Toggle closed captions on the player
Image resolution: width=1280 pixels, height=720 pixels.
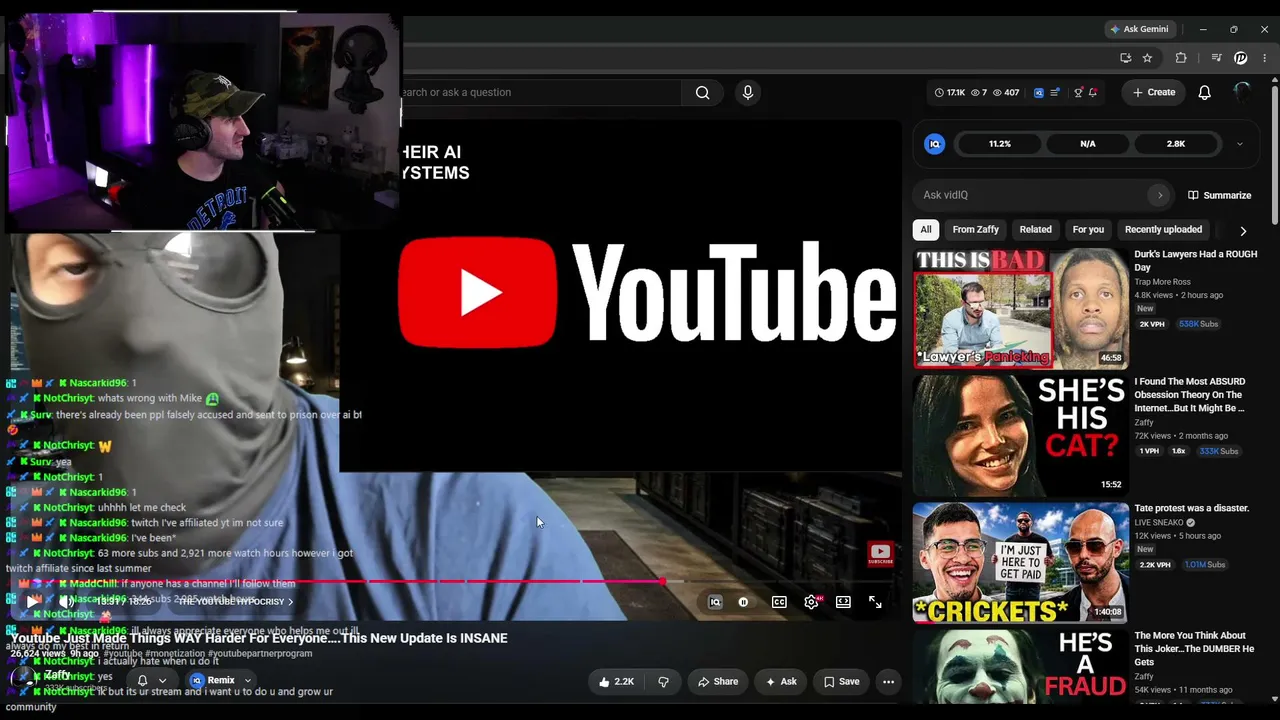coord(779,602)
